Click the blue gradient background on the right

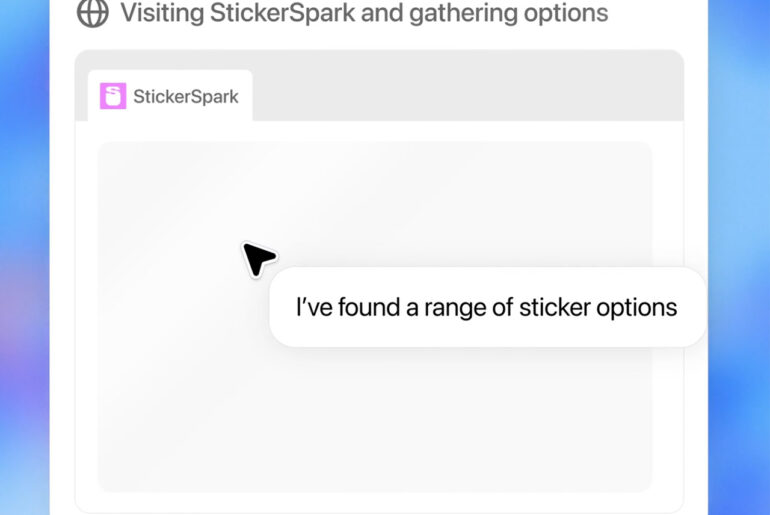click(739, 257)
